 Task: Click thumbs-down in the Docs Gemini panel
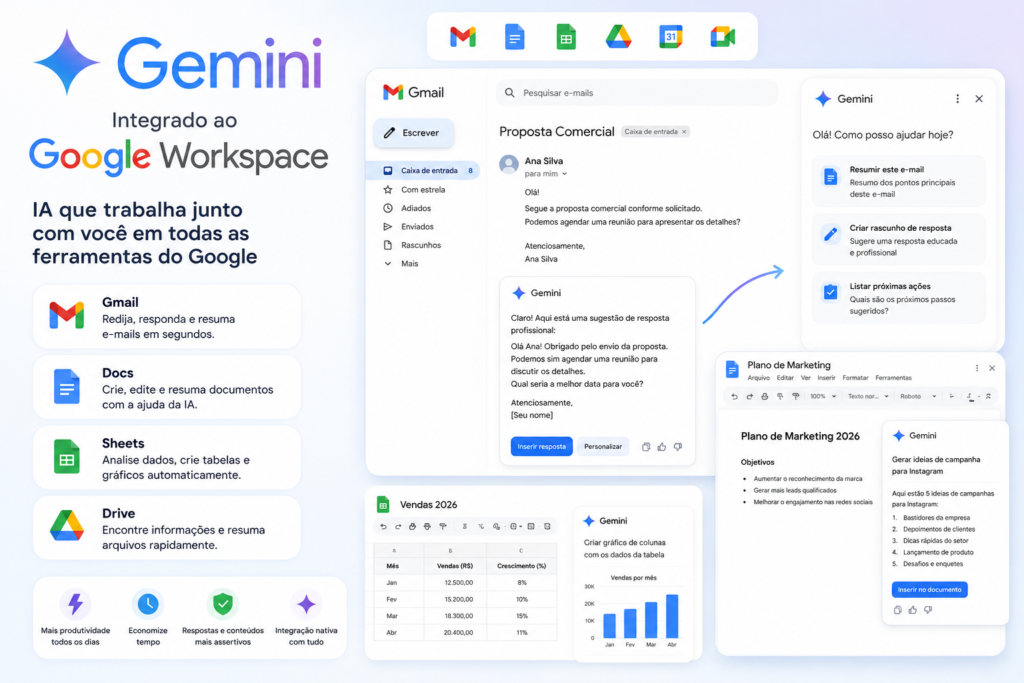pyautogui.click(x=928, y=610)
